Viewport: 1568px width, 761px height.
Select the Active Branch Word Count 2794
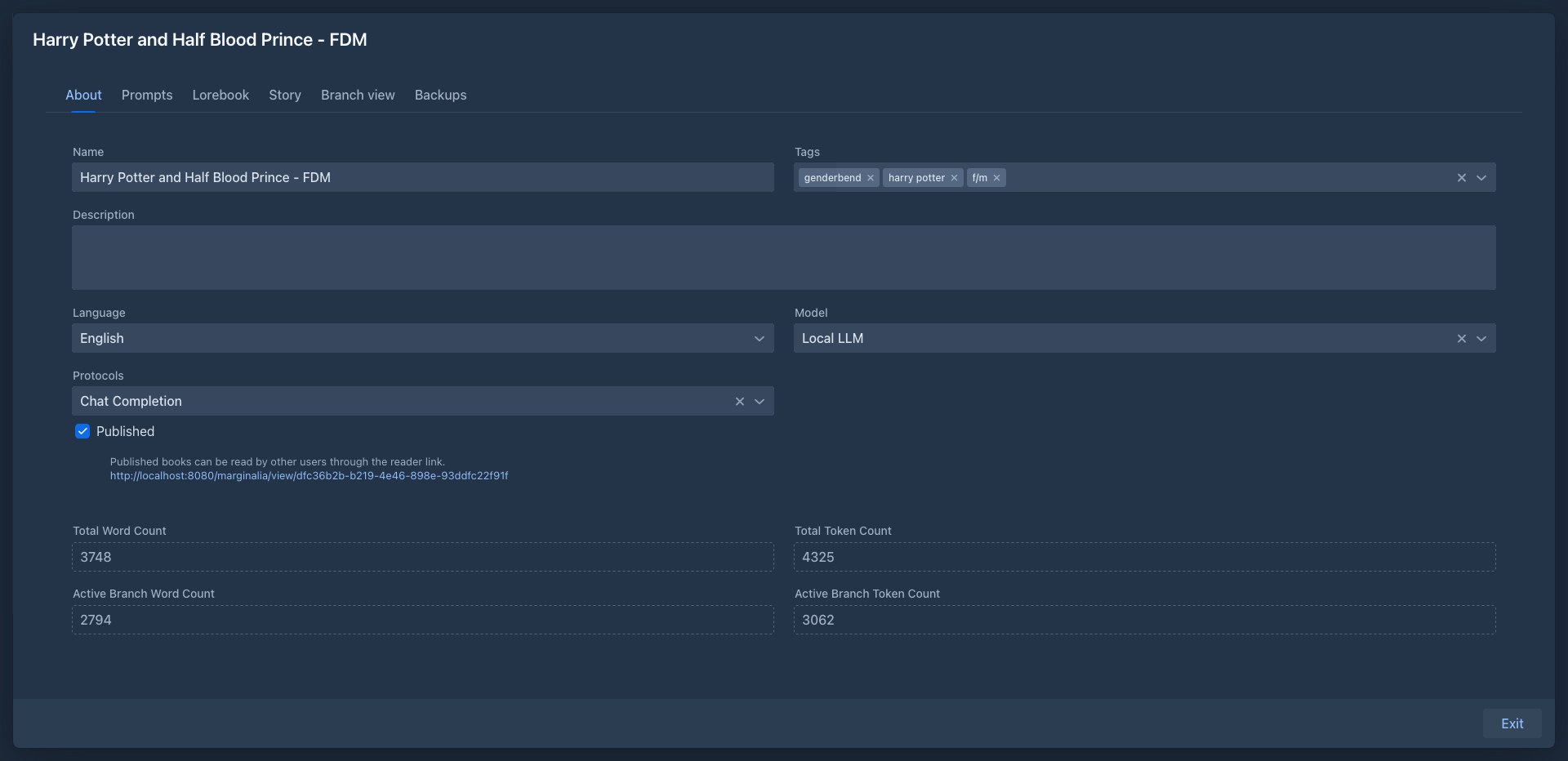click(x=423, y=620)
